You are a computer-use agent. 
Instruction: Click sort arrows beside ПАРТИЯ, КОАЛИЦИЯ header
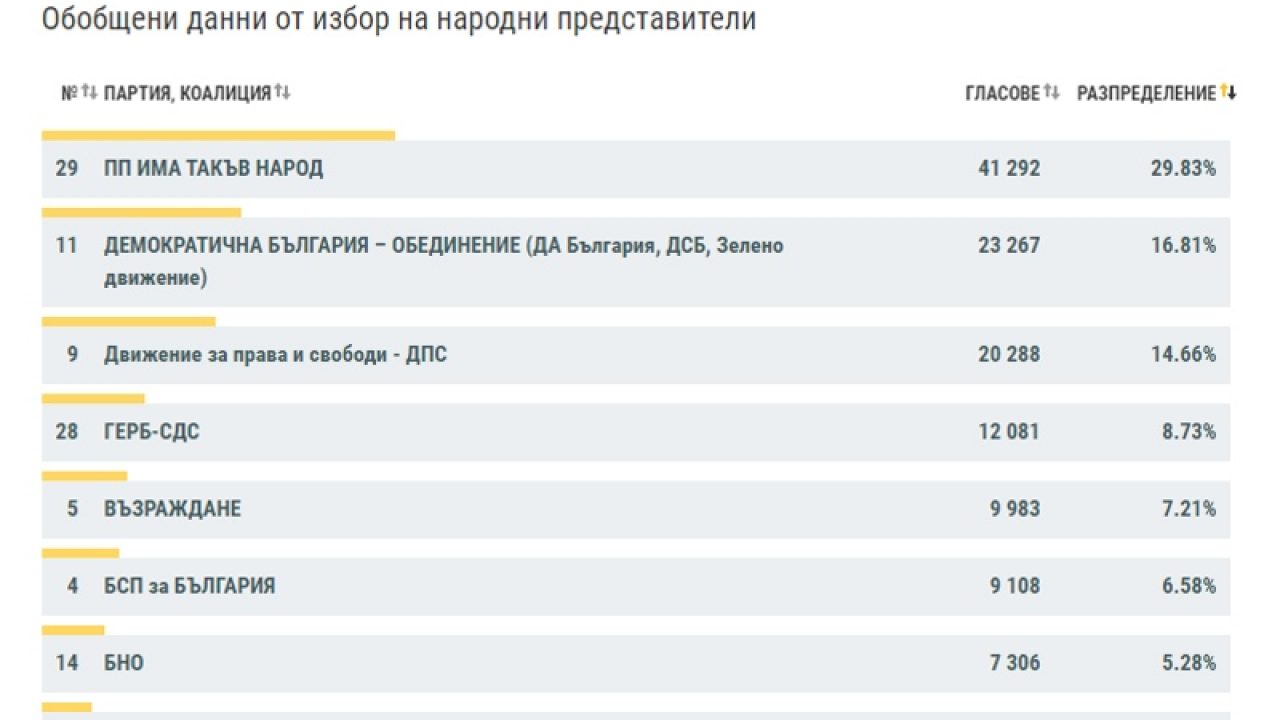pos(282,93)
